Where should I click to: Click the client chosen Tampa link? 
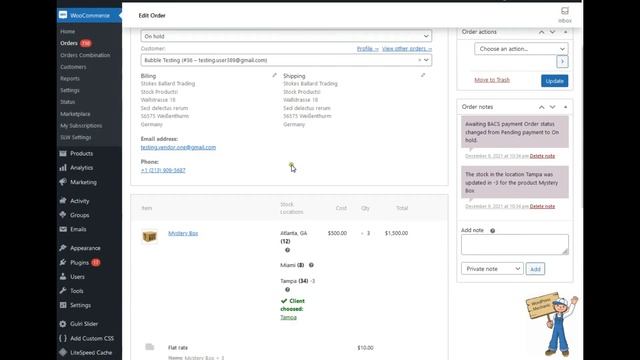click(288, 317)
